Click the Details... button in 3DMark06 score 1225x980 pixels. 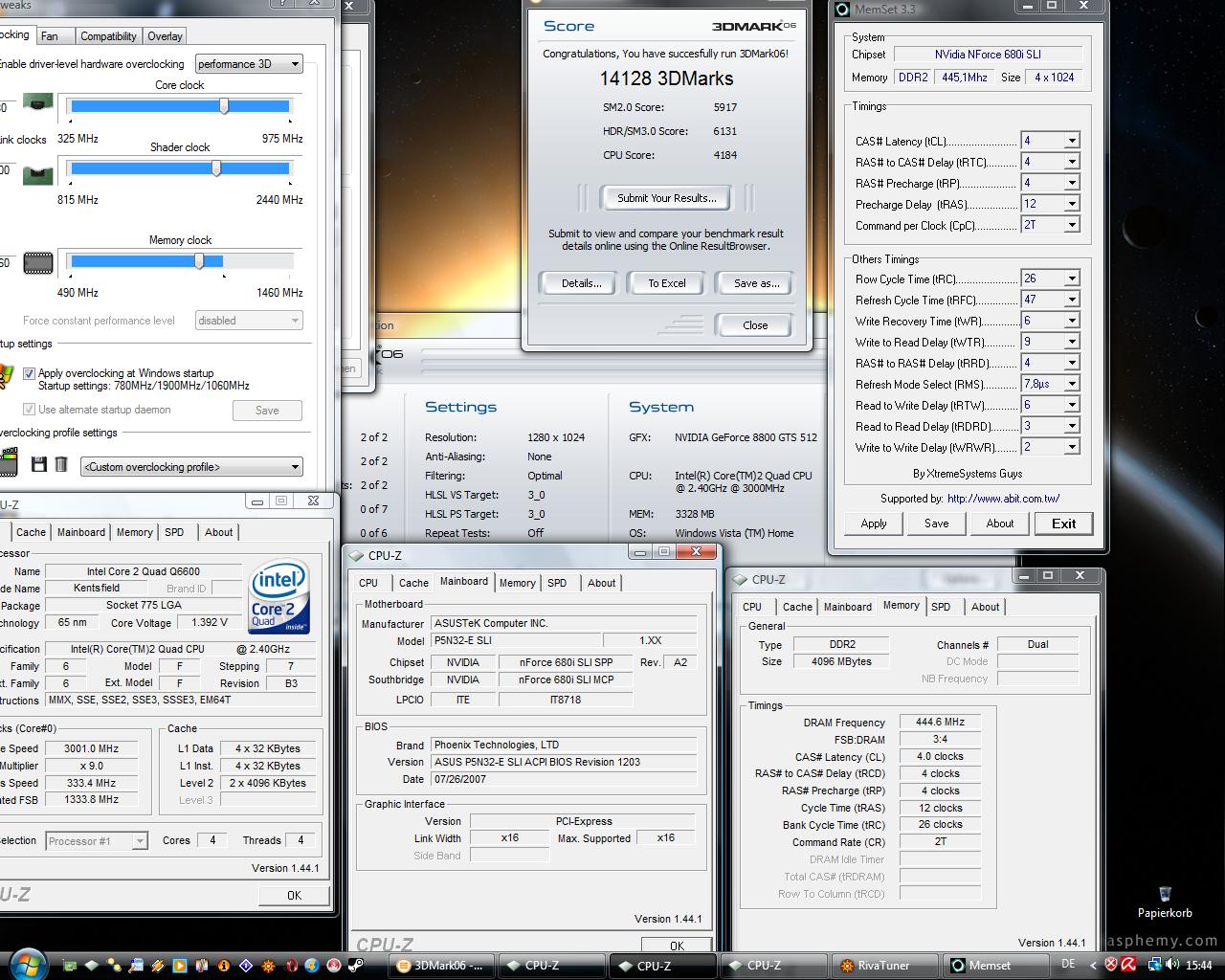coord(581,283)
